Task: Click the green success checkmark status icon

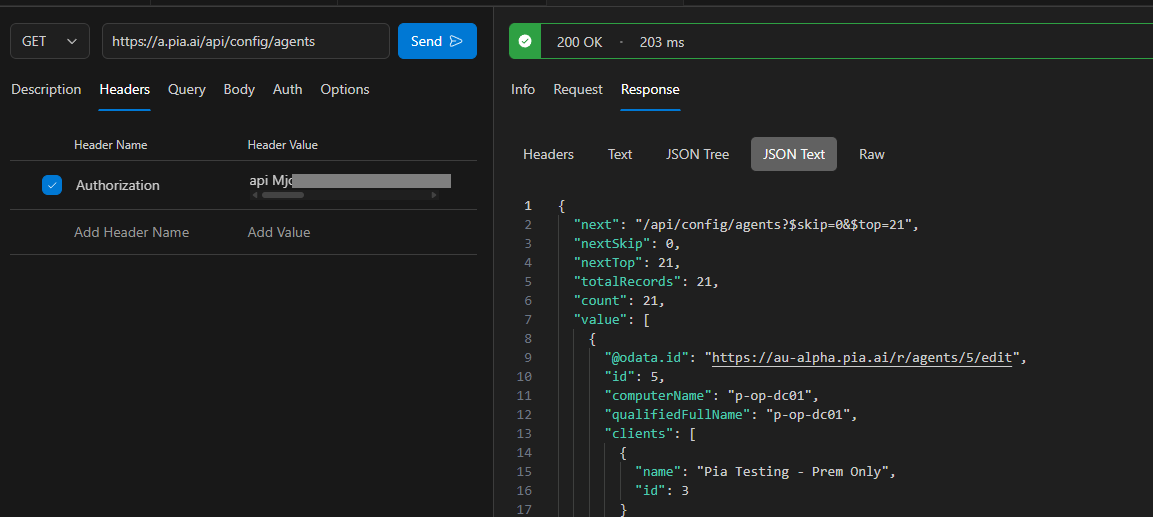Action: click(x=525, y=42)
